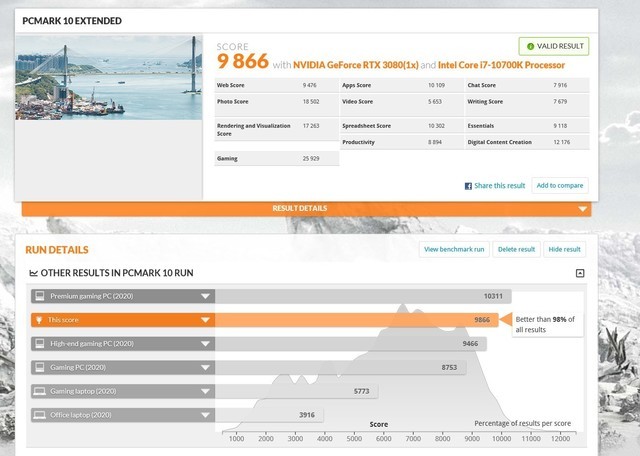
Task: Click the desktop icon on Premium gaming PC row
Action: pyautogui.click(x=40, y=296)
